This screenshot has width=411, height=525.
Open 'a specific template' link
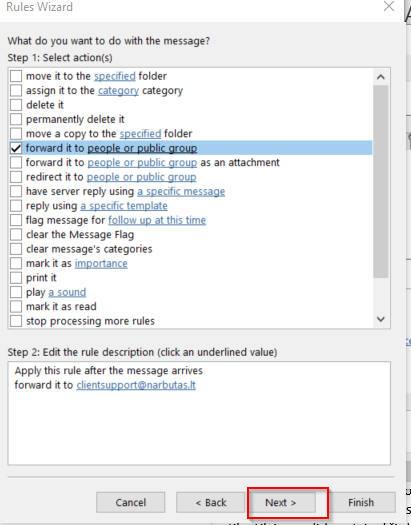[124, 206]
